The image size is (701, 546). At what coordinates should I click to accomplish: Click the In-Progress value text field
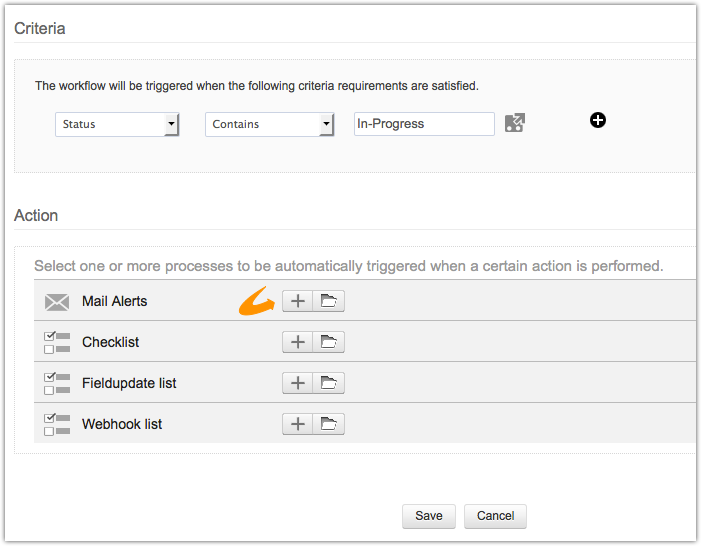click(424, 124)
